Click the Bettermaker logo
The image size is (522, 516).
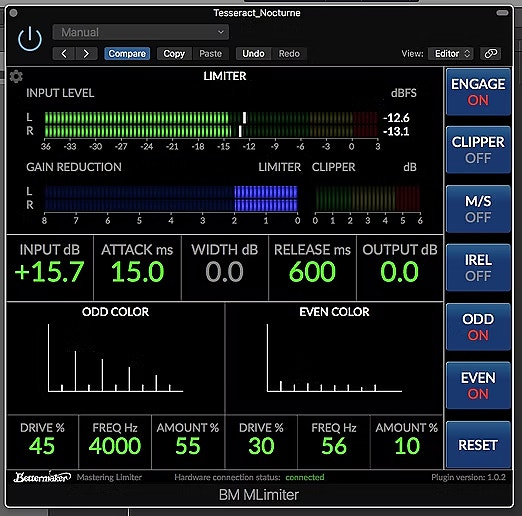42,477
